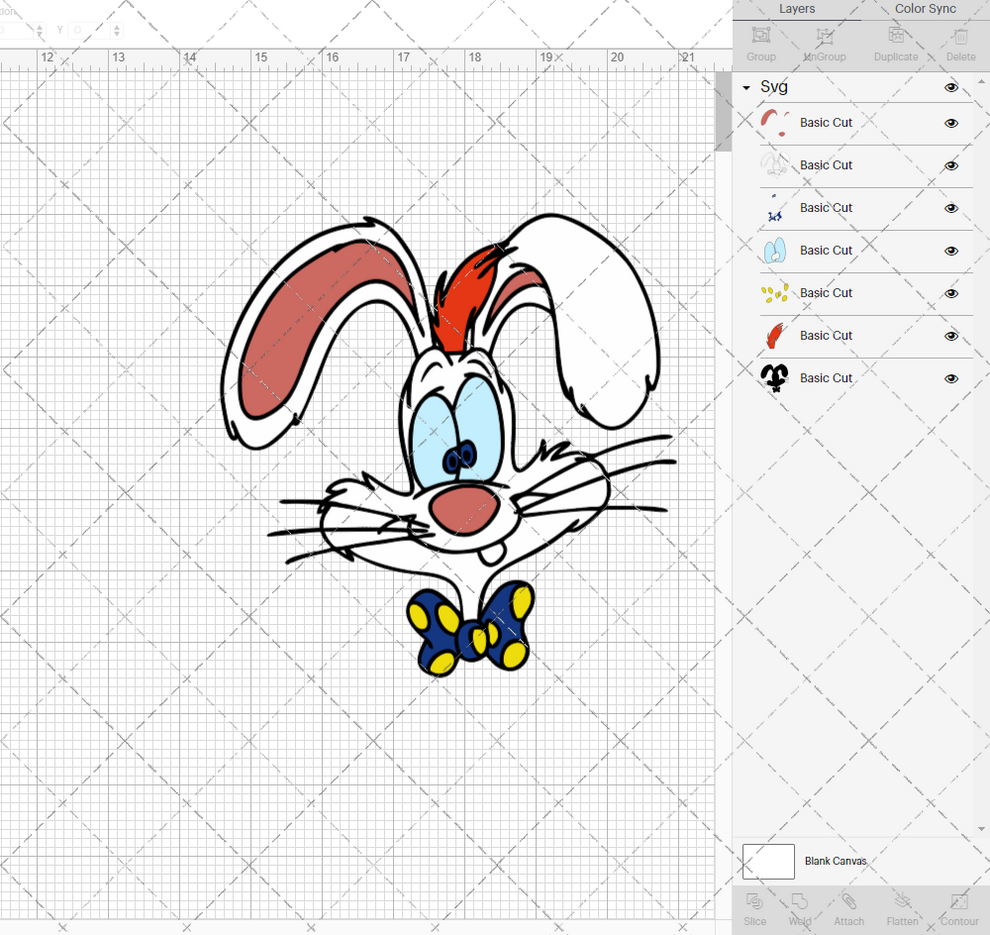The width and height of the screenshot is (990, 935).
Task: Hide the Svg group with its eye toggle
Action: 951,87
